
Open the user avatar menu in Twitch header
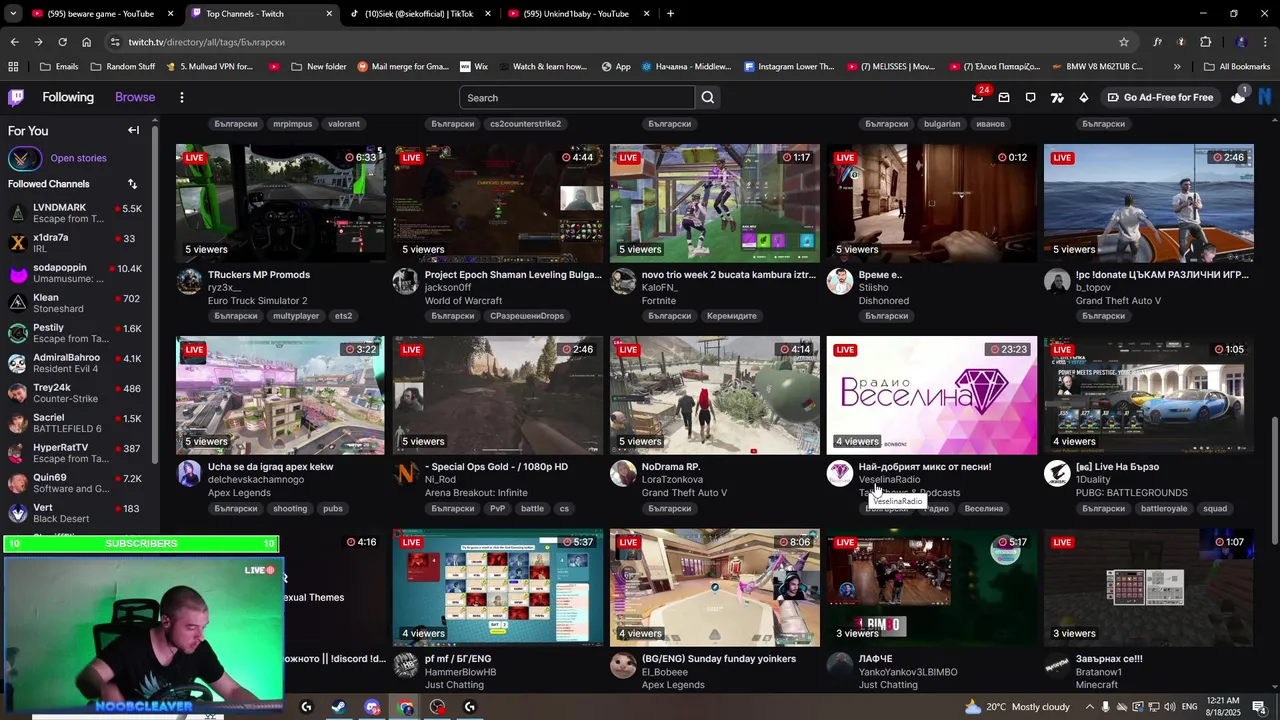1265,97
